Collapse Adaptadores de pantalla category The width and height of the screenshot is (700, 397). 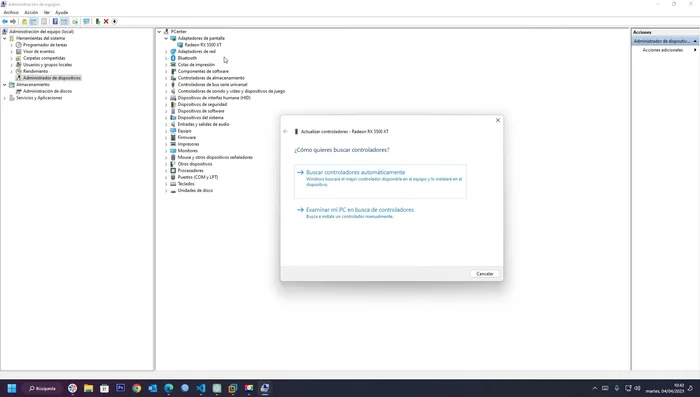[166, 38]
